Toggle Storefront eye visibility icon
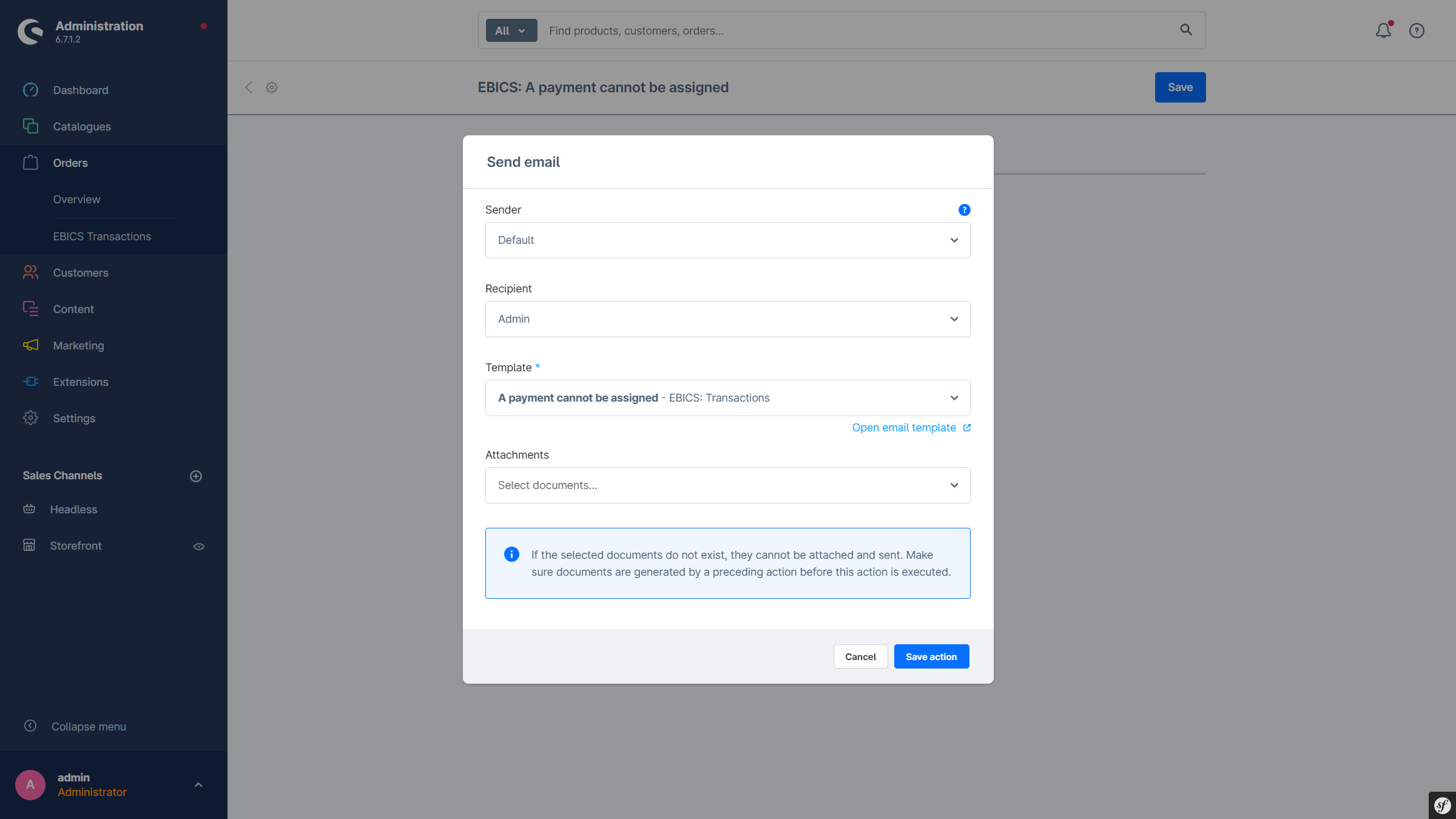The width and height of the screenshot is (1456, 819). [199, 547]
